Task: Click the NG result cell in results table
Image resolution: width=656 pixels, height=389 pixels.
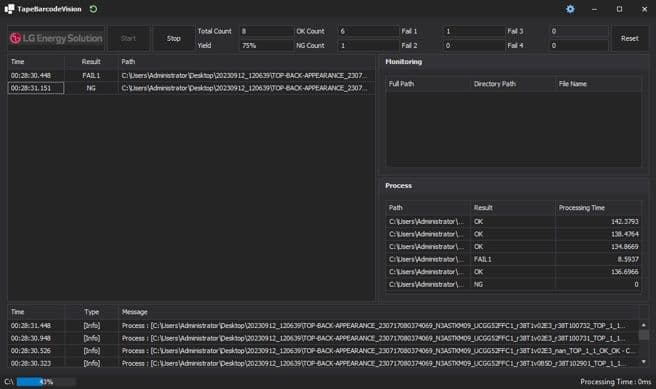Action: pyautogui.click(x=91, y=88)
